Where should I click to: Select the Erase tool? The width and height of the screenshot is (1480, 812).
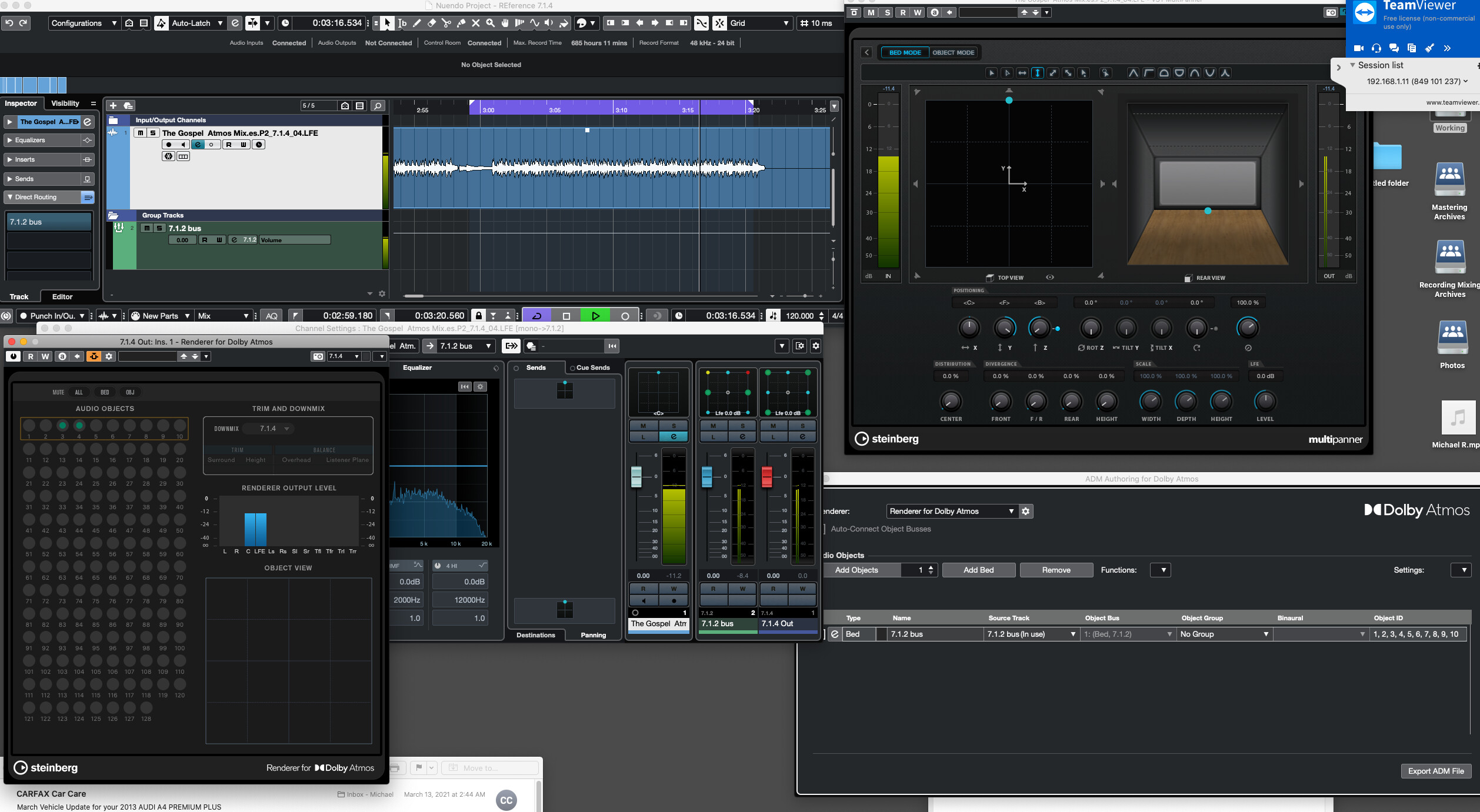[432, 23]
